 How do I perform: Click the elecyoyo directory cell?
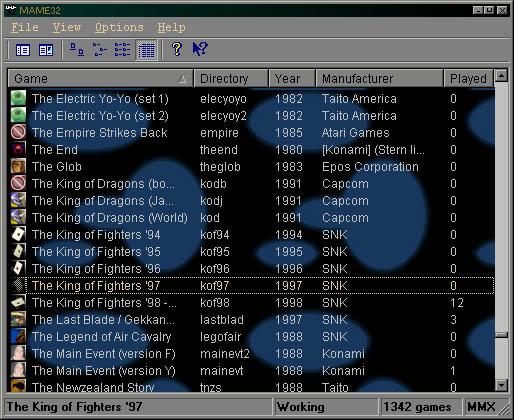click(x=223, y=99)
